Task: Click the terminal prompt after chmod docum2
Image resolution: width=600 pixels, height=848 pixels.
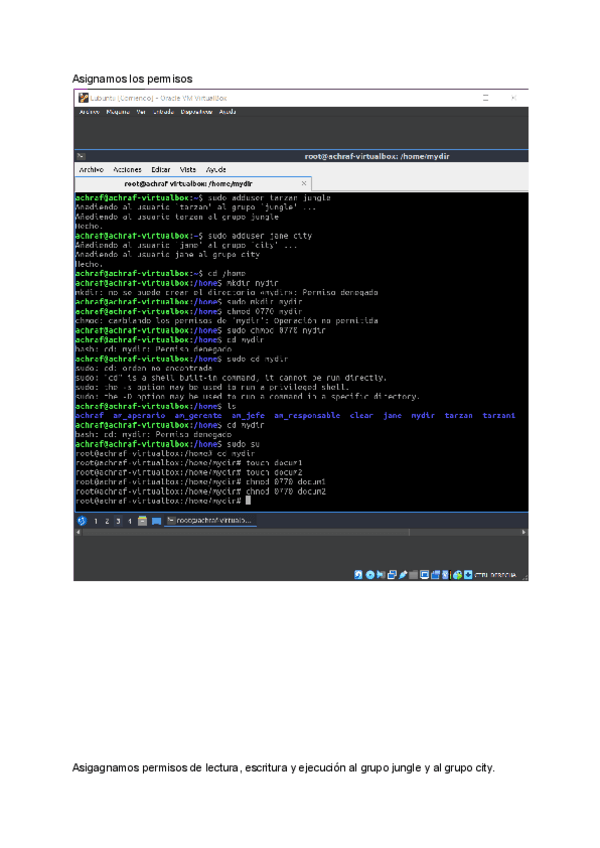Action: pyautogui.click(x=246, y=499)
